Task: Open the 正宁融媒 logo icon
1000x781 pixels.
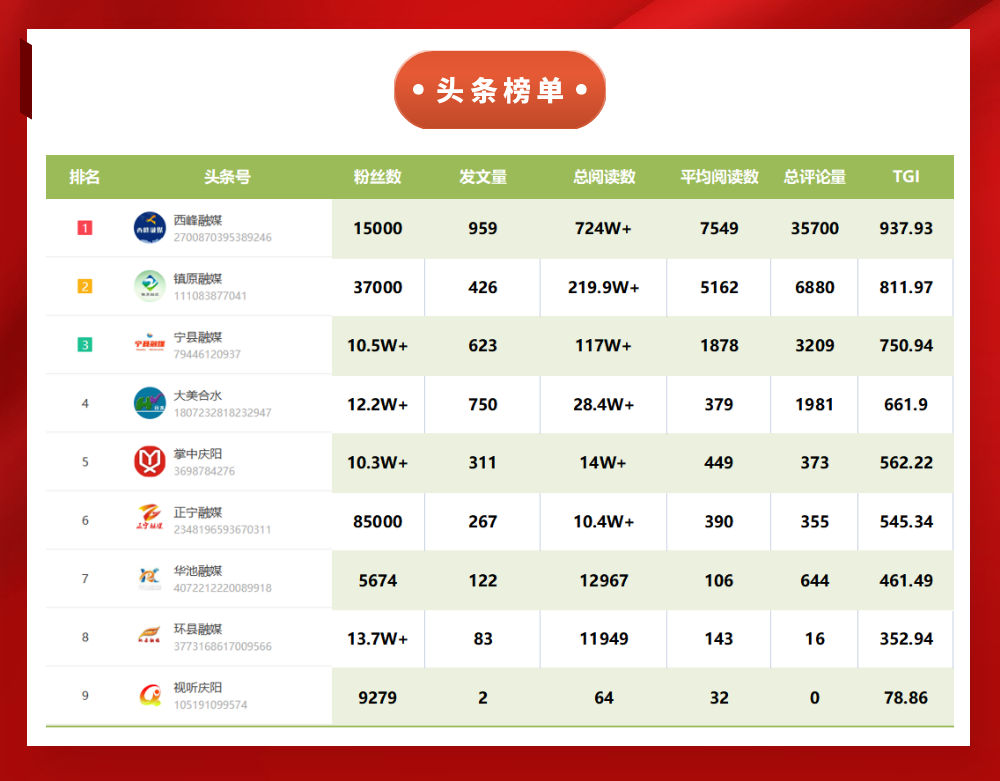Action: tap(150, 520)
